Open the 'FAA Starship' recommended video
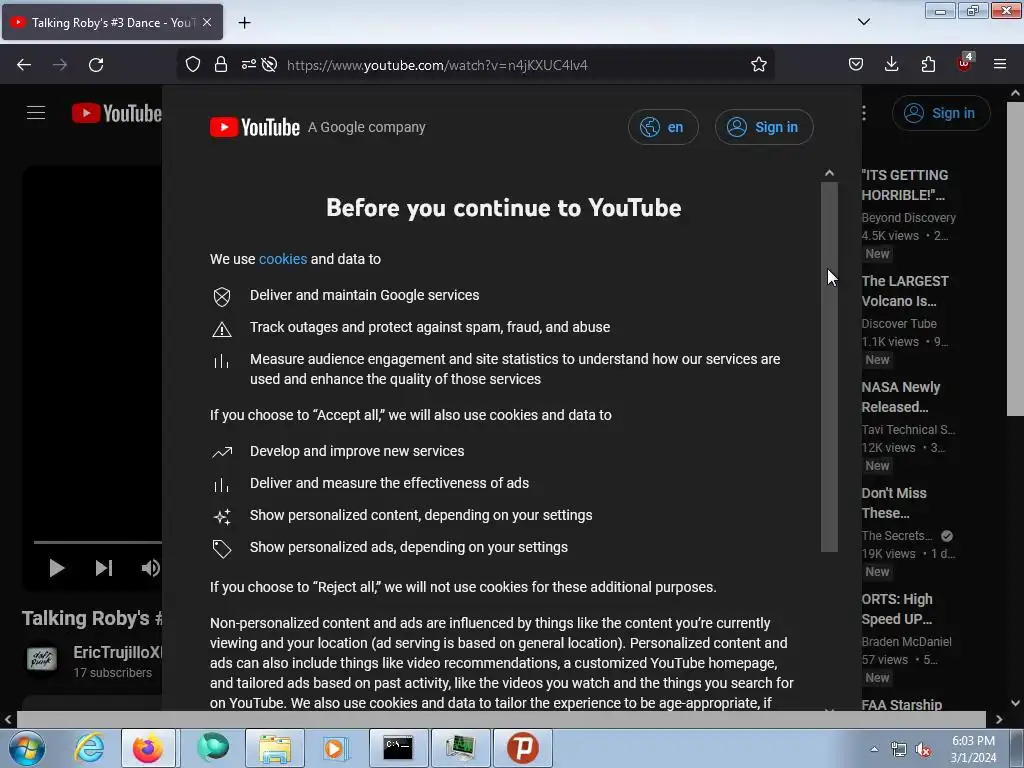 coord(902,705)
